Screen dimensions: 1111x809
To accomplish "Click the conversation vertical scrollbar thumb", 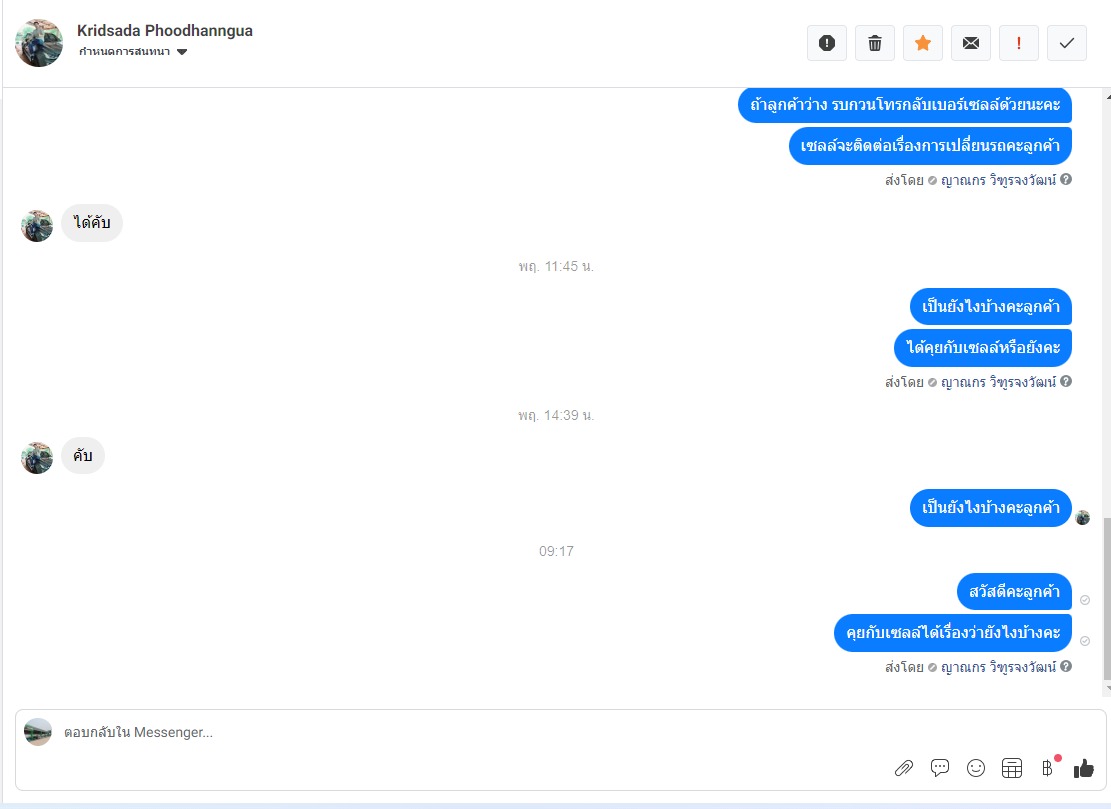I will click(x=1107, y=599).
